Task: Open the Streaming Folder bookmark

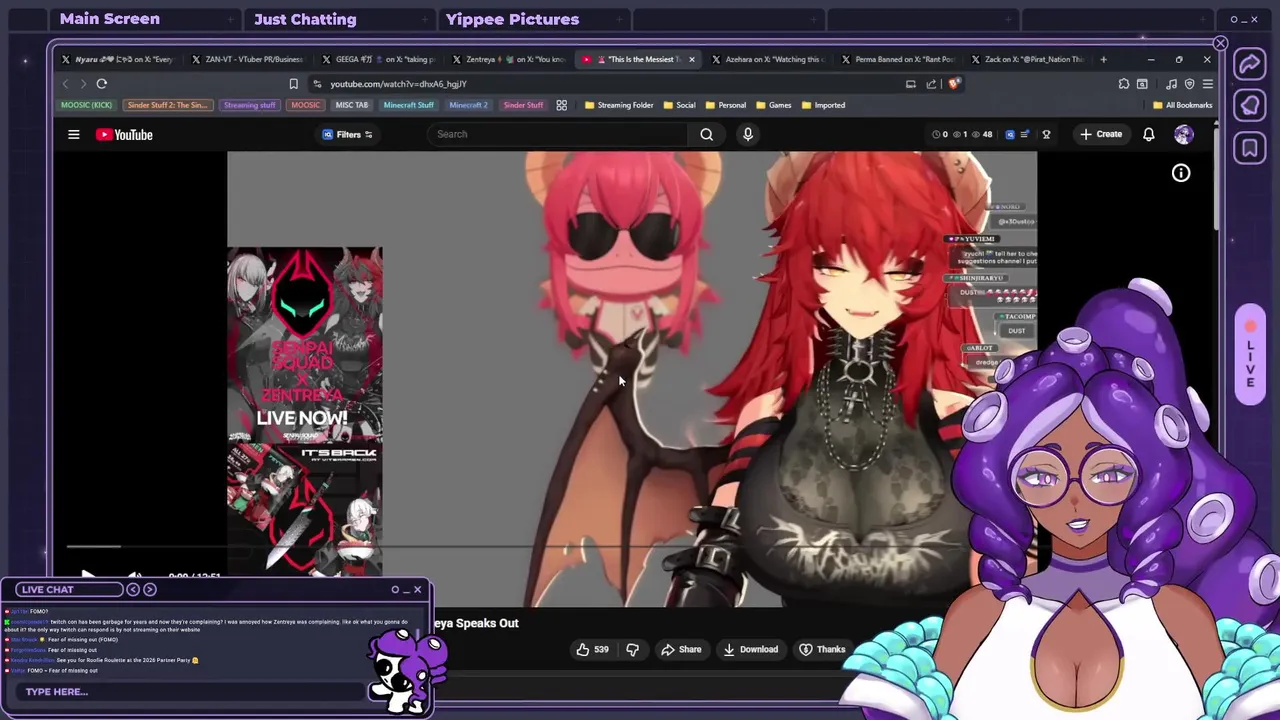Action: (618, 105)
